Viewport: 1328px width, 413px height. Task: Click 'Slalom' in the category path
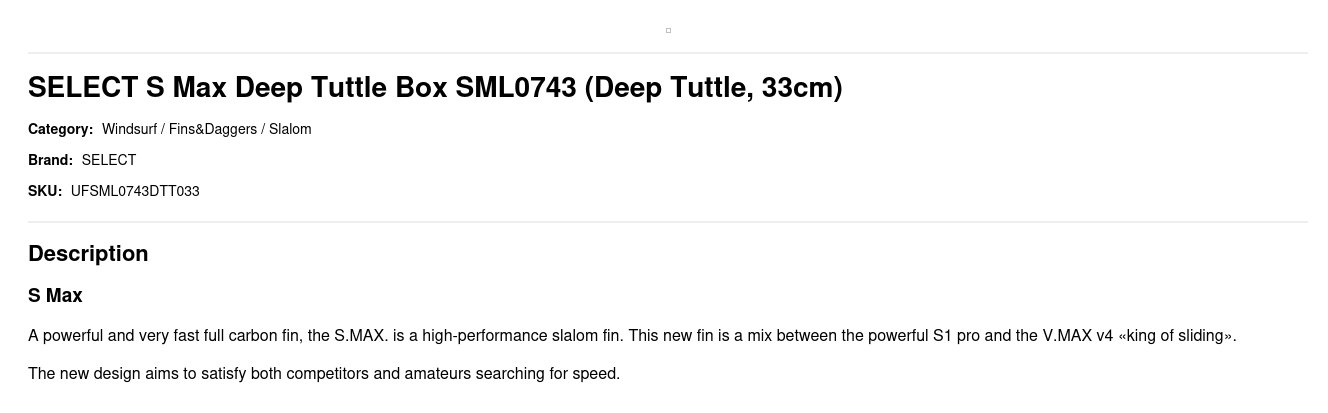pos(290,129)
